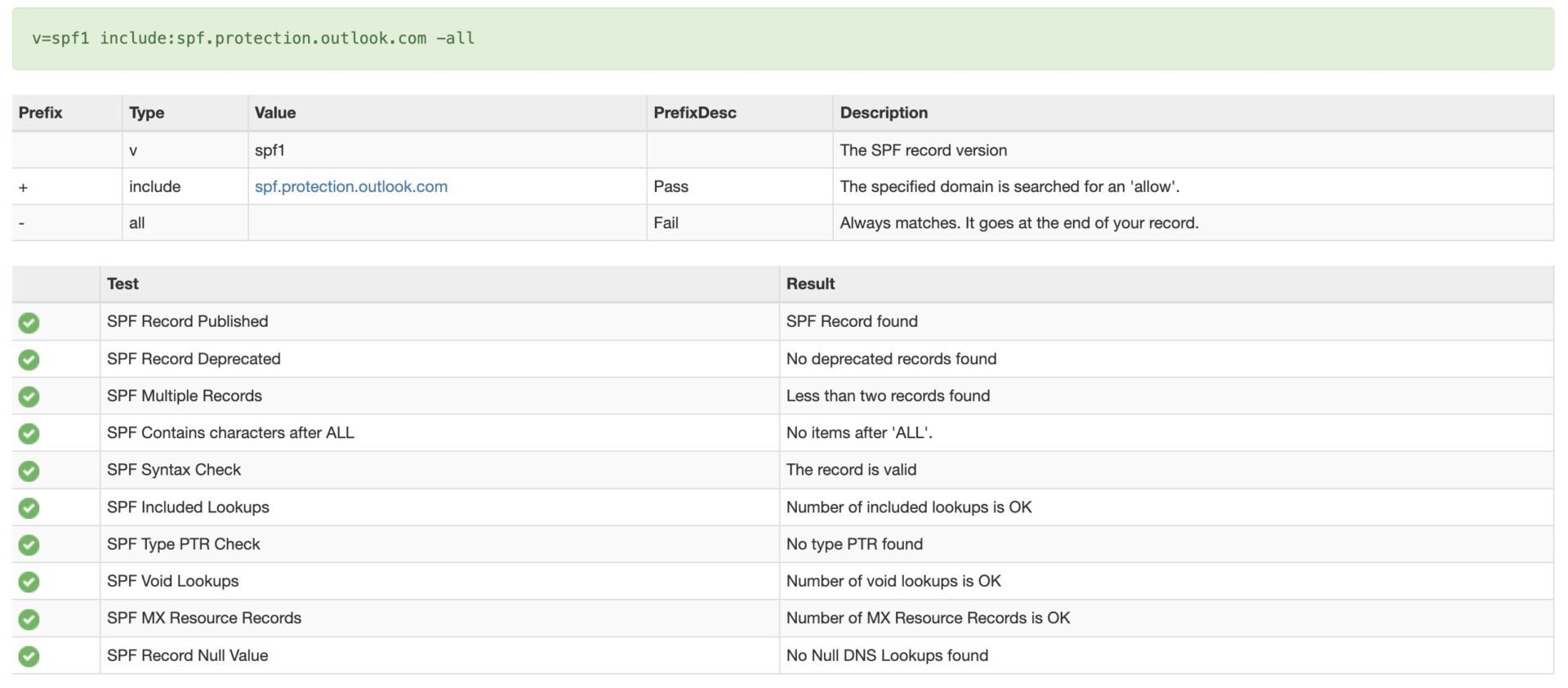Click the Test column header
The image size is (1568, 688).
point(122,284)
